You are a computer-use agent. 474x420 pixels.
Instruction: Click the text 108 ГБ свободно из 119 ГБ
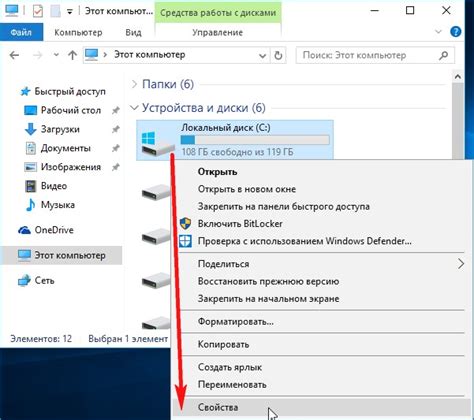237,152
